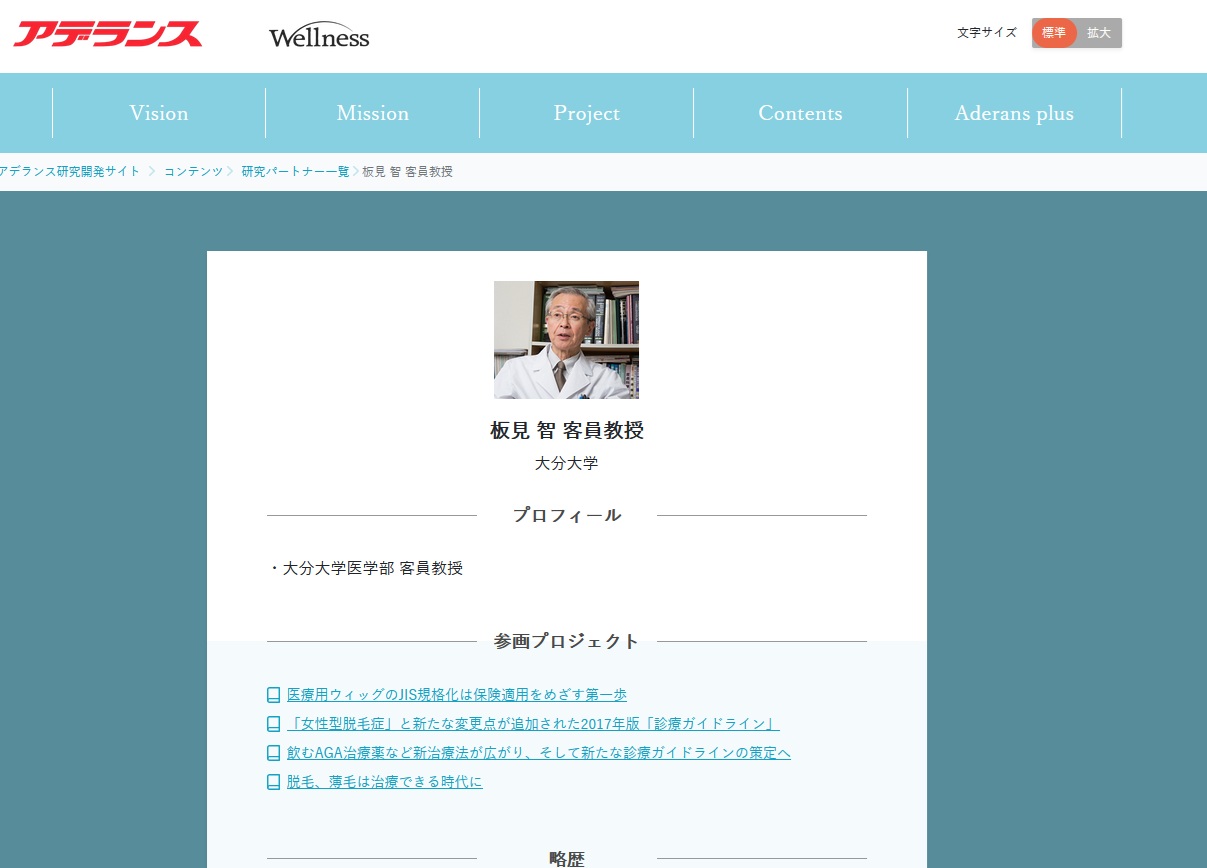The height and width of the screenshot is (868, 1207).
Task: Set text size to 標準
Action: (1054, 33)
